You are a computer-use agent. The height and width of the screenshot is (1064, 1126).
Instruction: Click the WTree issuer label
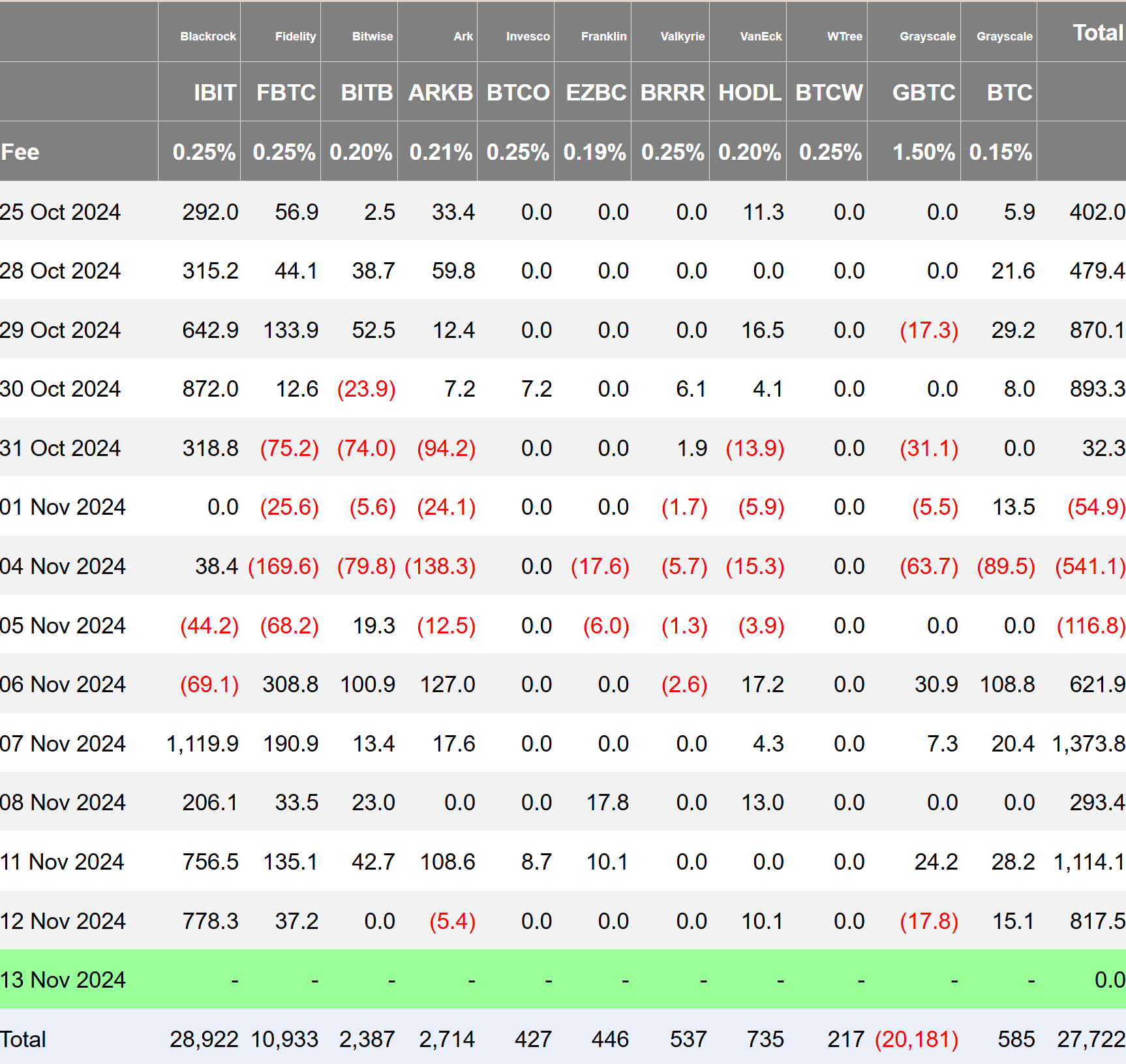coord(845,37)
